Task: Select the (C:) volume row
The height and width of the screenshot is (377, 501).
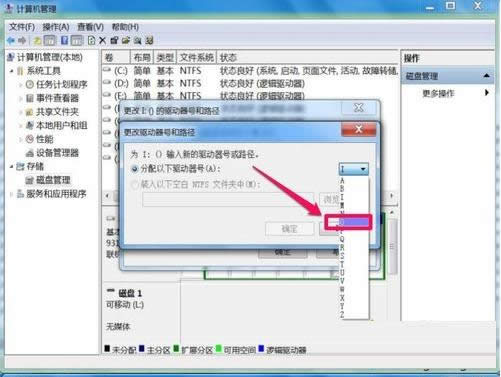Action: (250, 71)
